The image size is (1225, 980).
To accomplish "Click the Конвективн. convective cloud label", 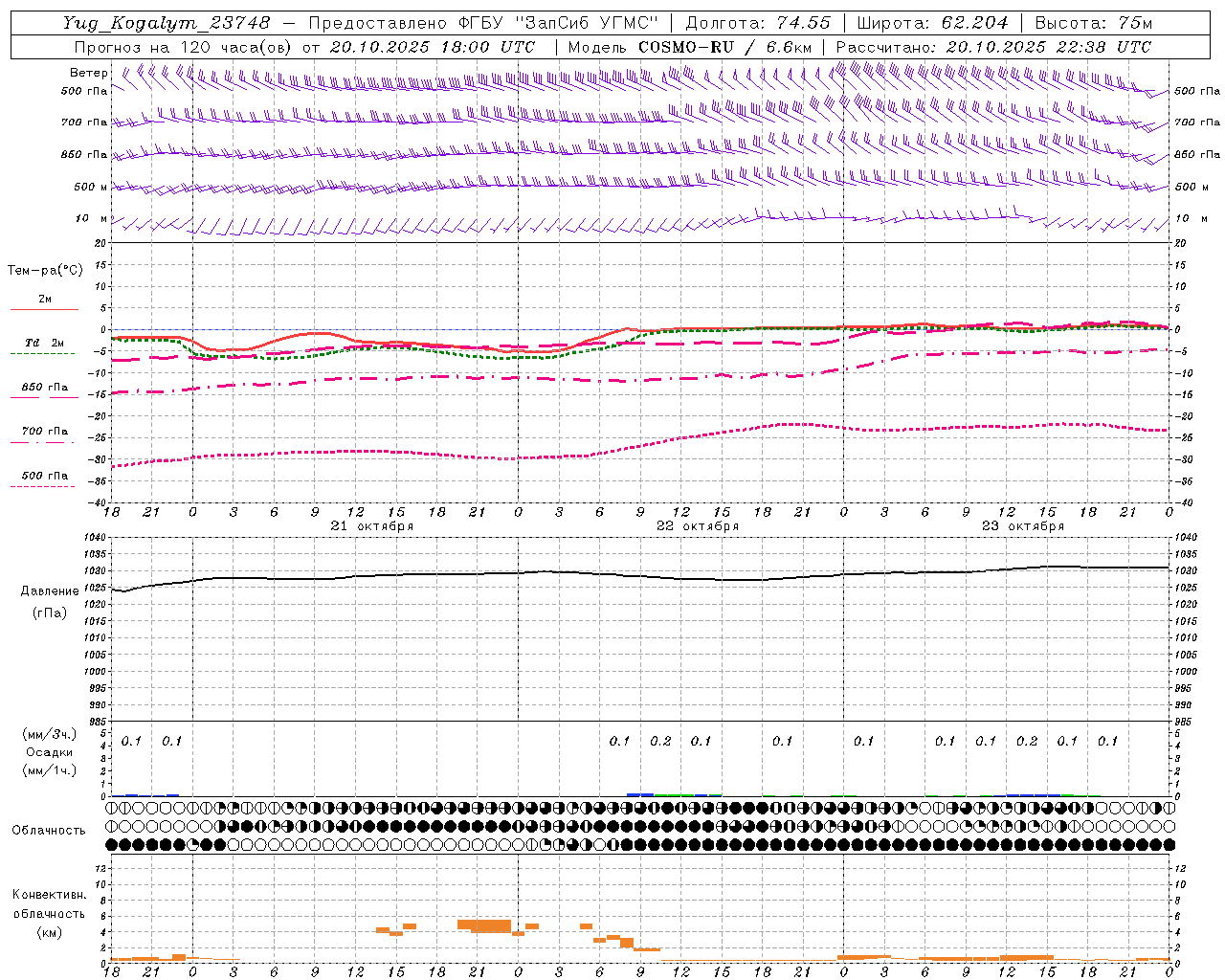I will [49, 895].
